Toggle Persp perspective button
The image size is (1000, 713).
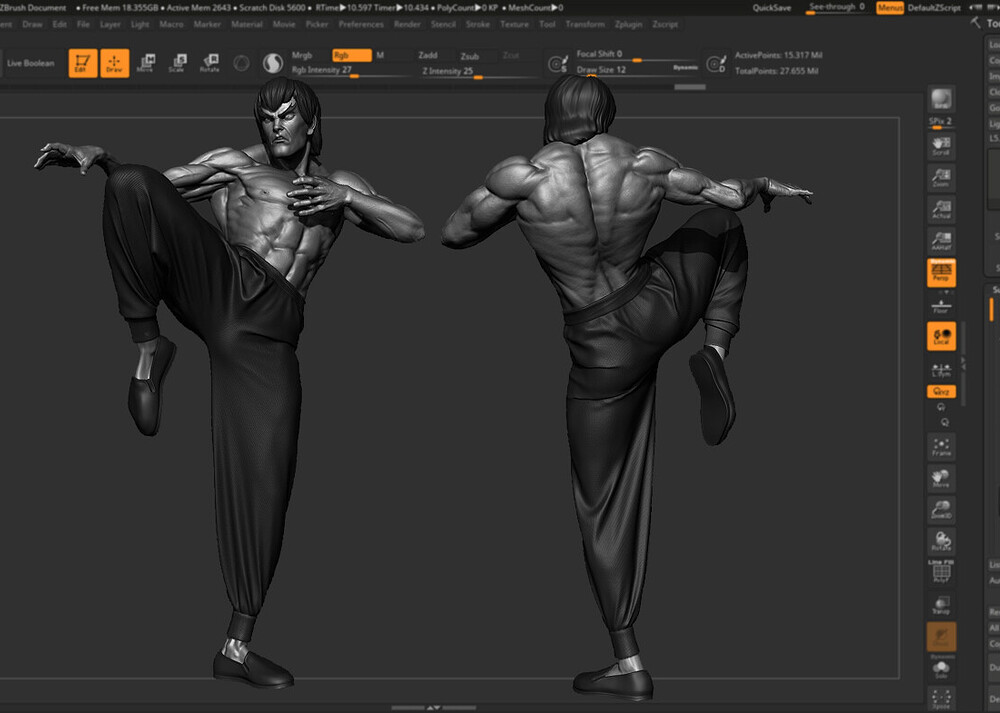941,273
